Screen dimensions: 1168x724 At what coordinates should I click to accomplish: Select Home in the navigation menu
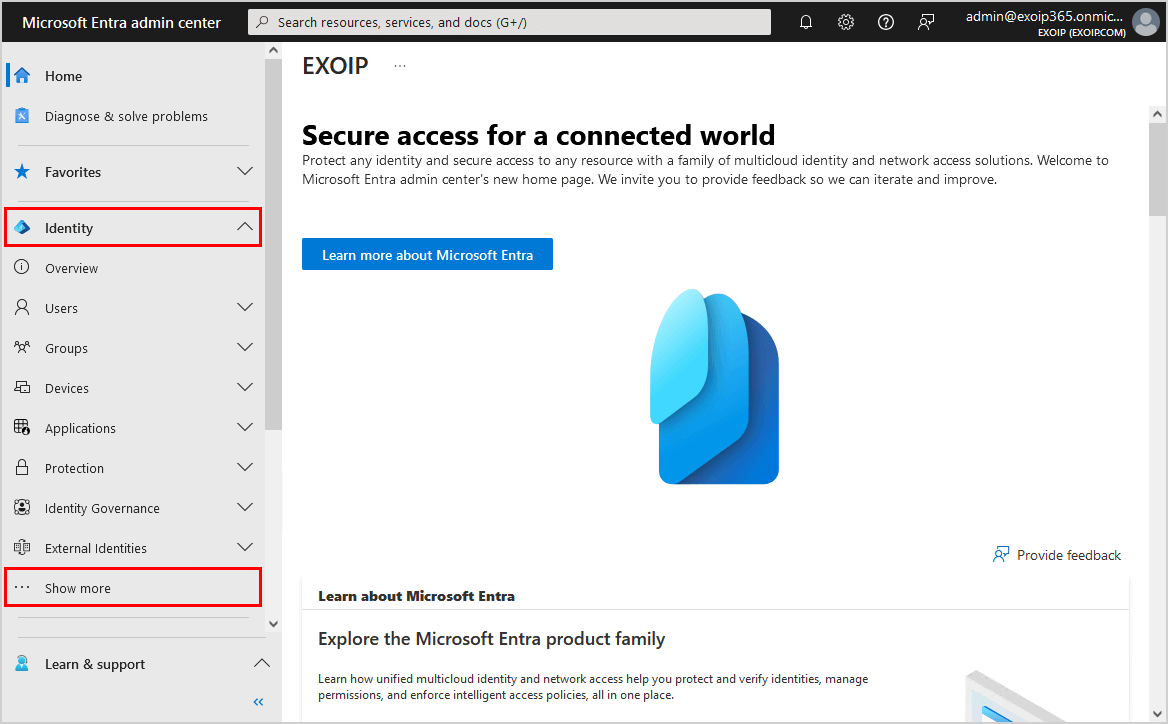[61, 75]
